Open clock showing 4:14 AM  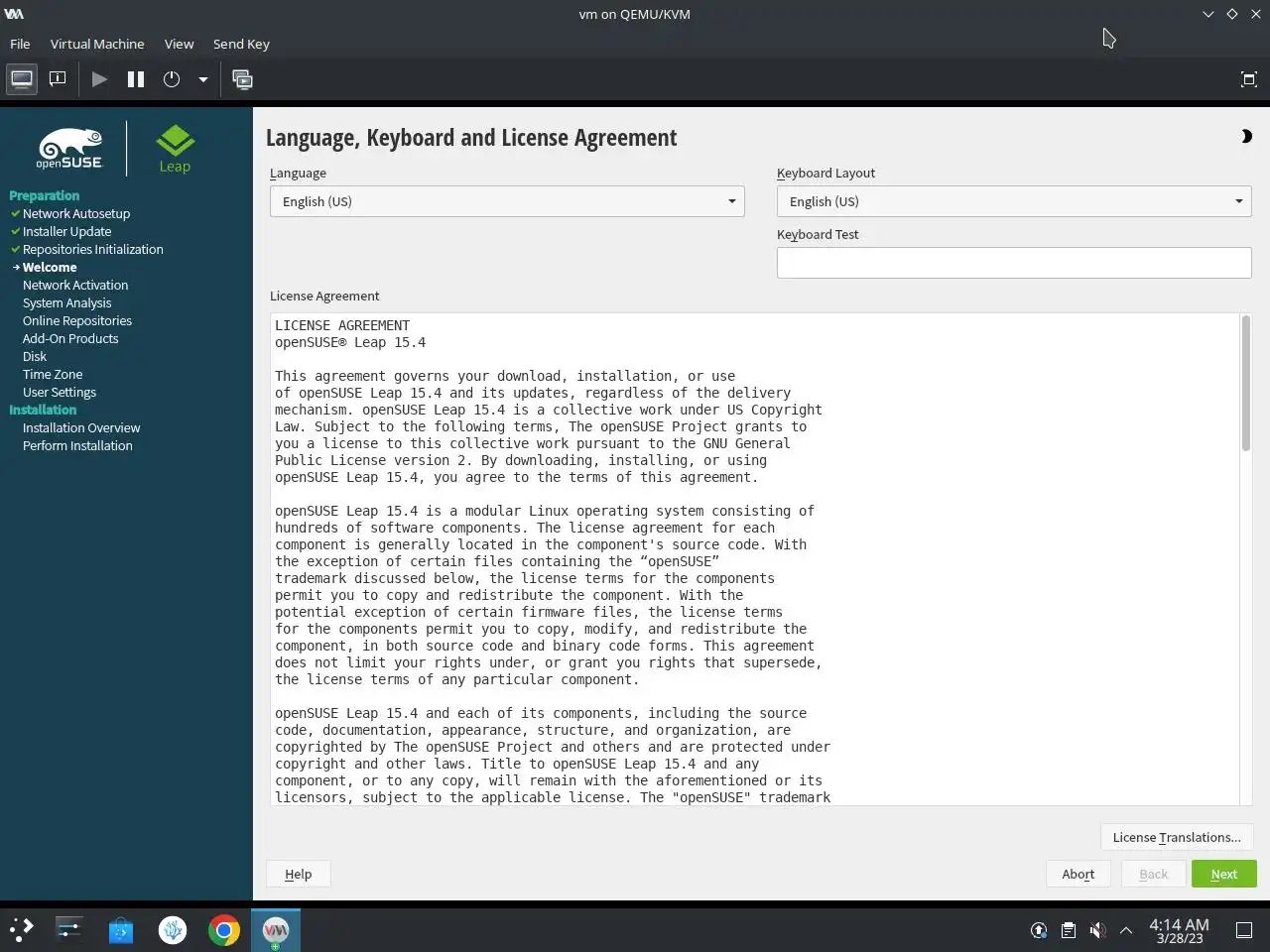[1179, 930]
